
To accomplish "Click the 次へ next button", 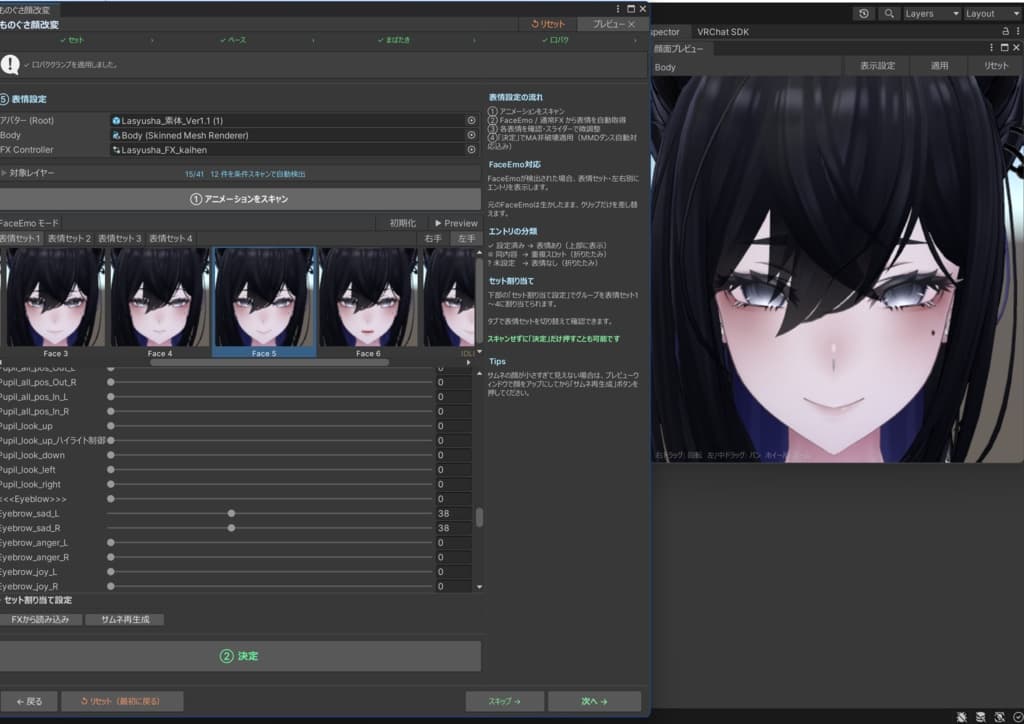I will pos(594,701).
